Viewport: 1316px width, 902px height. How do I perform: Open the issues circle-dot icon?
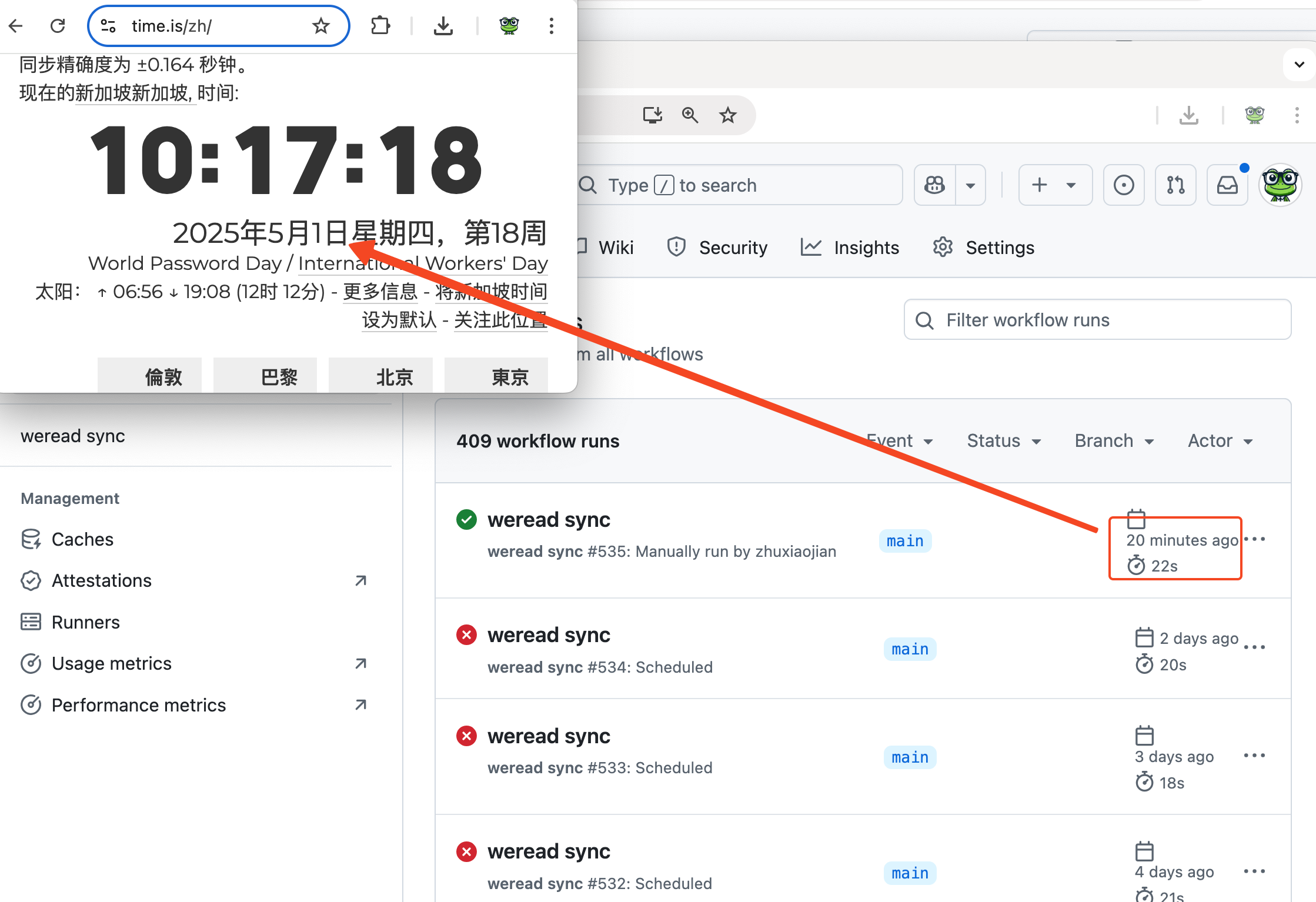1124,185
